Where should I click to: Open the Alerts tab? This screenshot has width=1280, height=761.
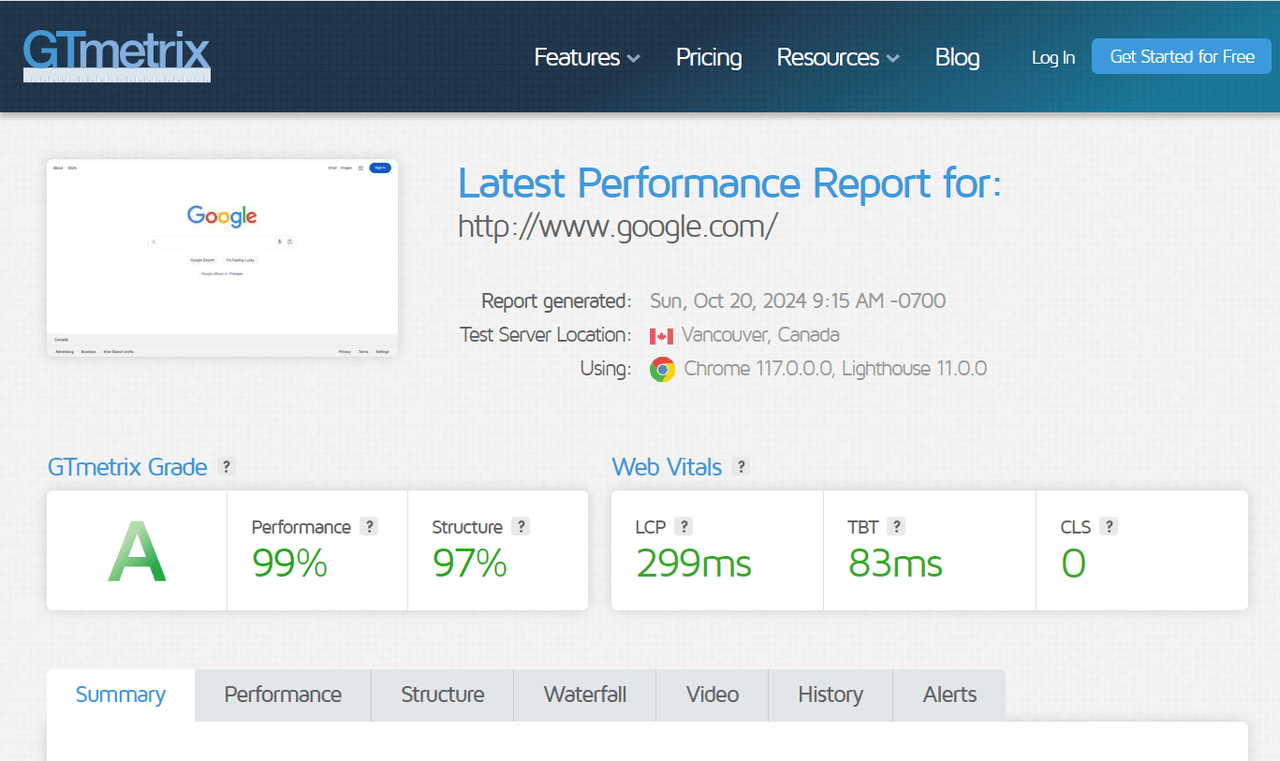coord(950,695)
